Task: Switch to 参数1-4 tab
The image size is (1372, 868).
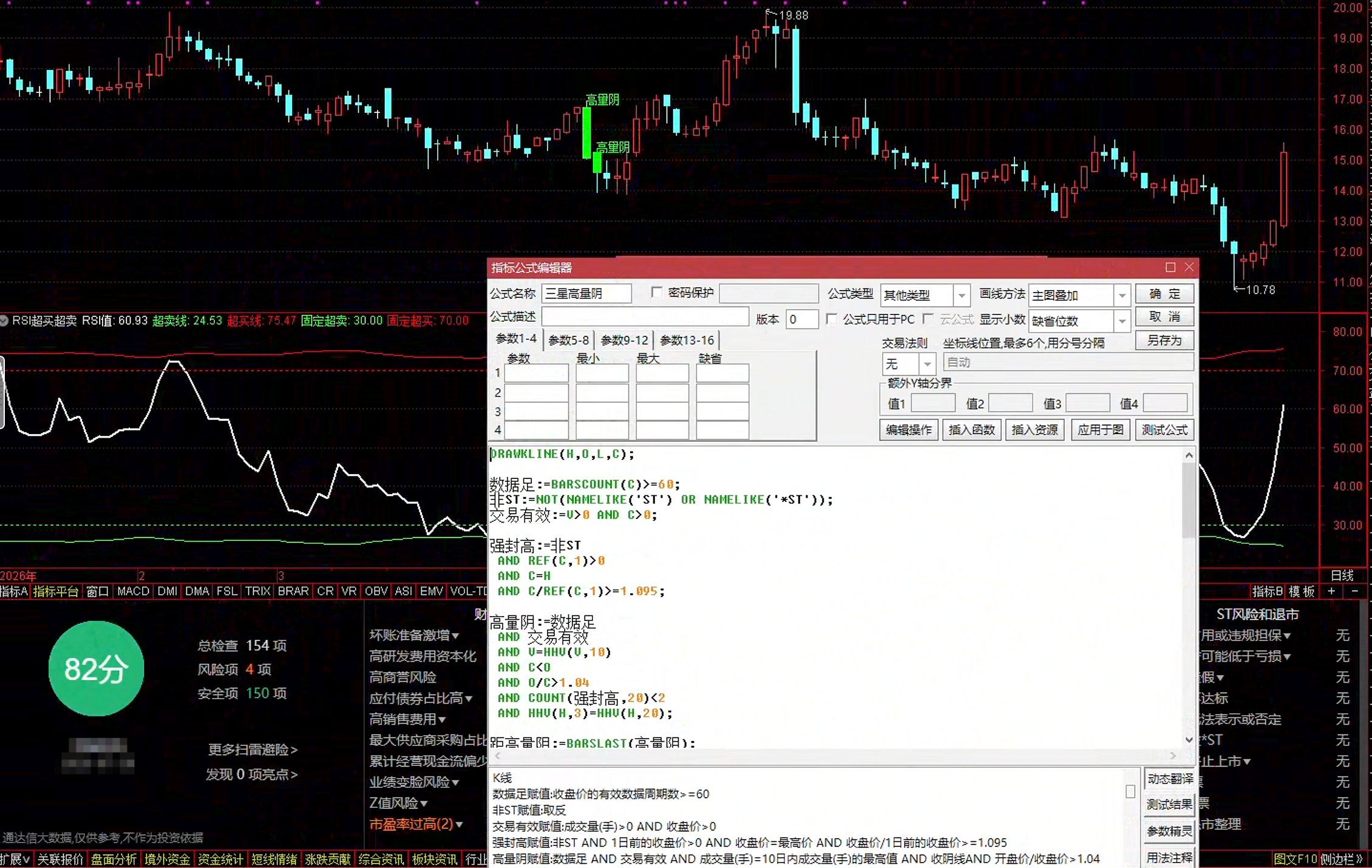Action: [x=516, y=339]
